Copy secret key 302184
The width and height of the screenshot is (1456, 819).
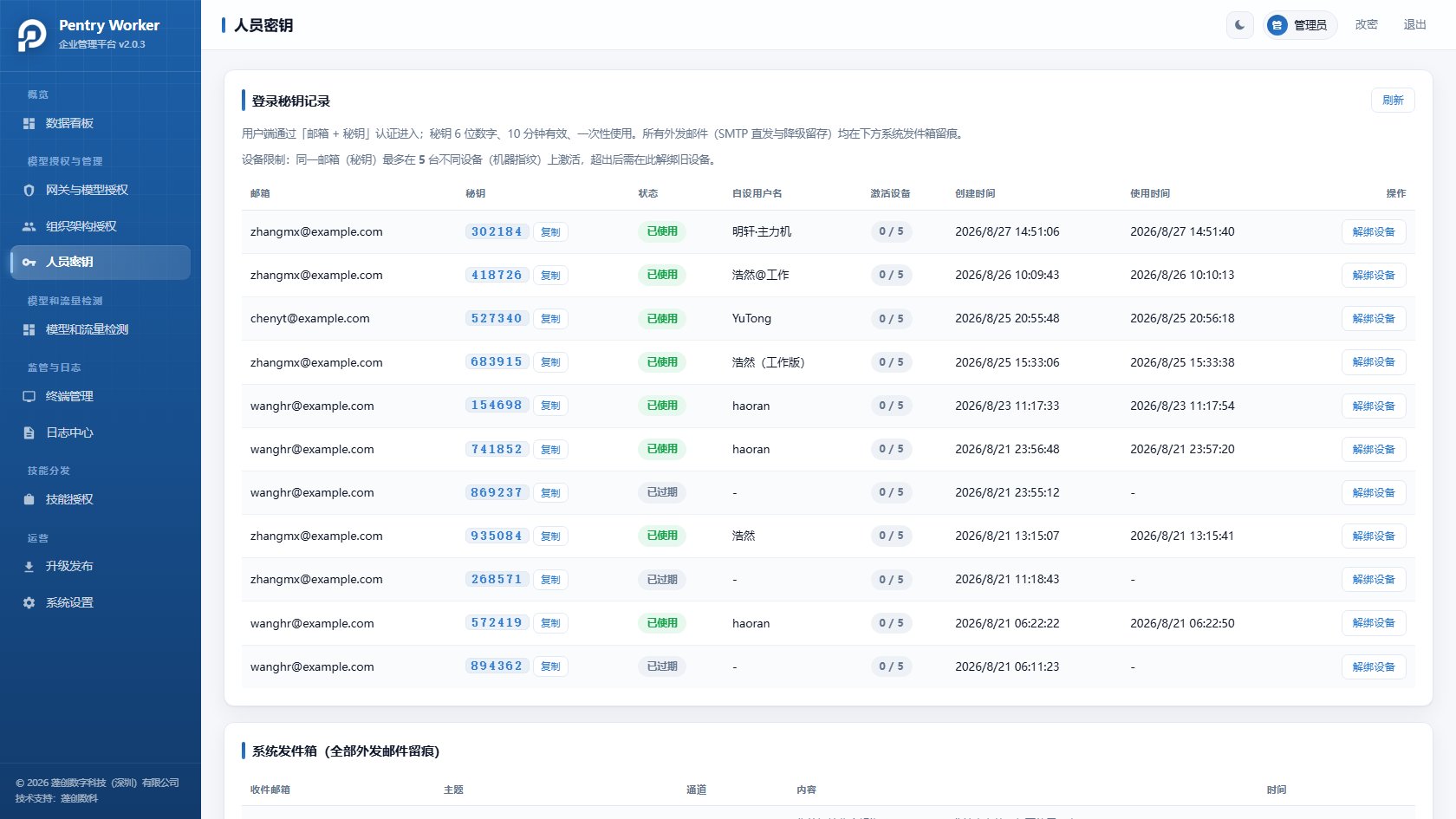pos(550,232)
